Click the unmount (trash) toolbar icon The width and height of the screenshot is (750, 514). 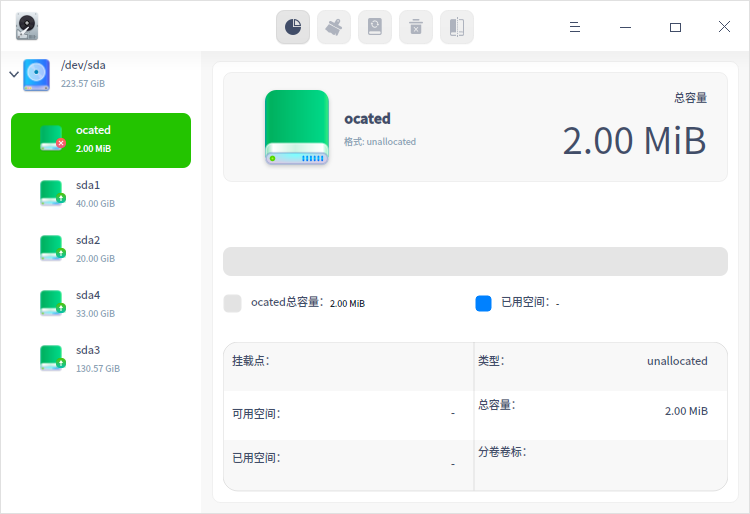click(x=416, y=27)
